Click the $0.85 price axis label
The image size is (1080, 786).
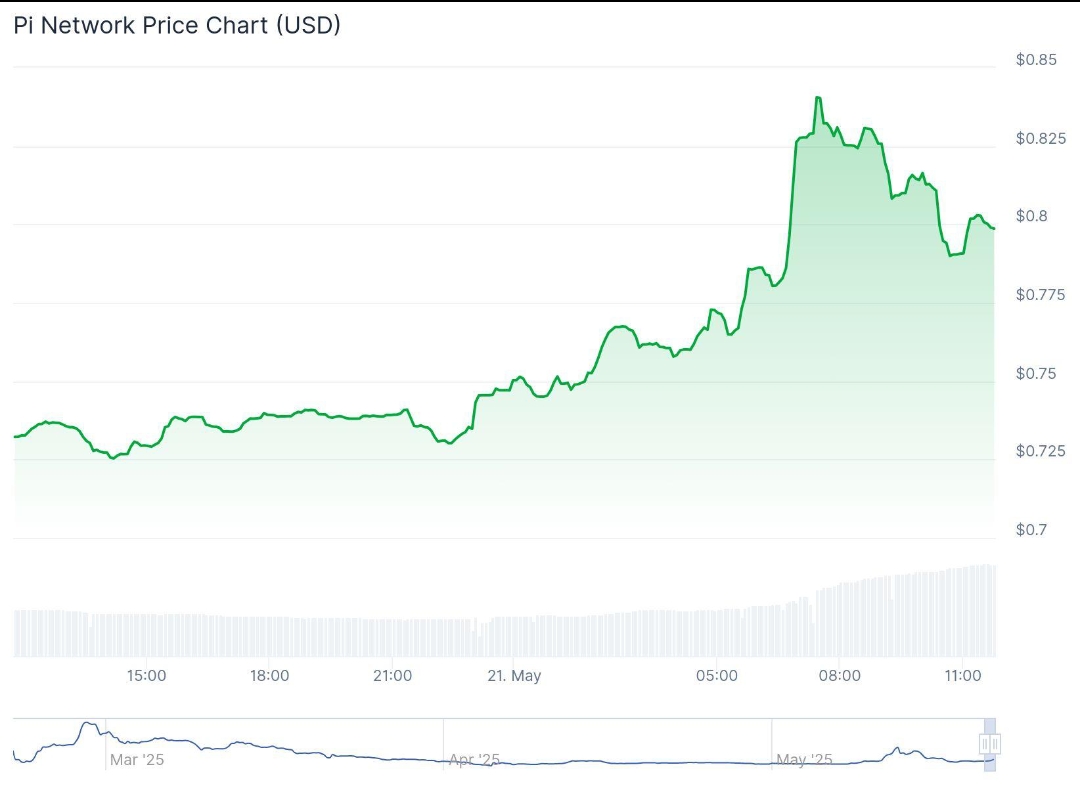point(1036,60)
